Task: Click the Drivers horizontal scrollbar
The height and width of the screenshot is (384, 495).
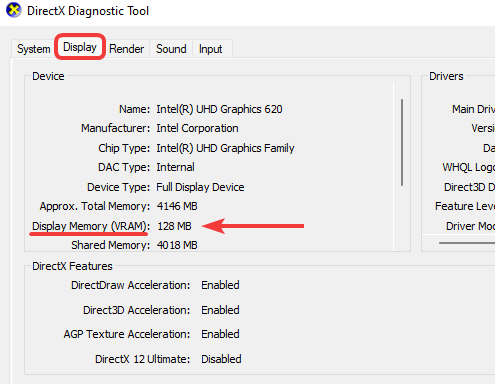Action: [467, 243]
